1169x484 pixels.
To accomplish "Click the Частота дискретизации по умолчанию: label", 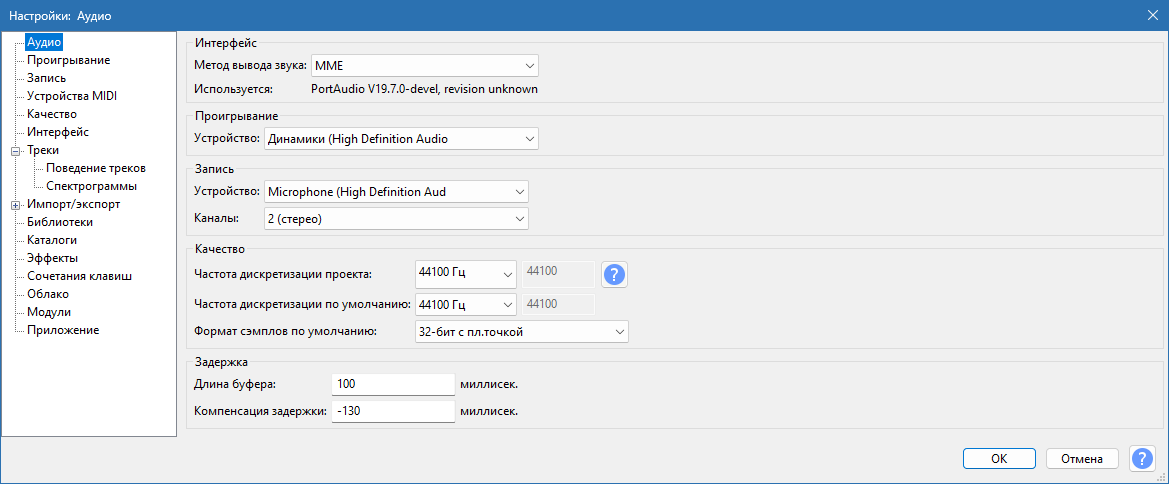I will click(302, 304).
